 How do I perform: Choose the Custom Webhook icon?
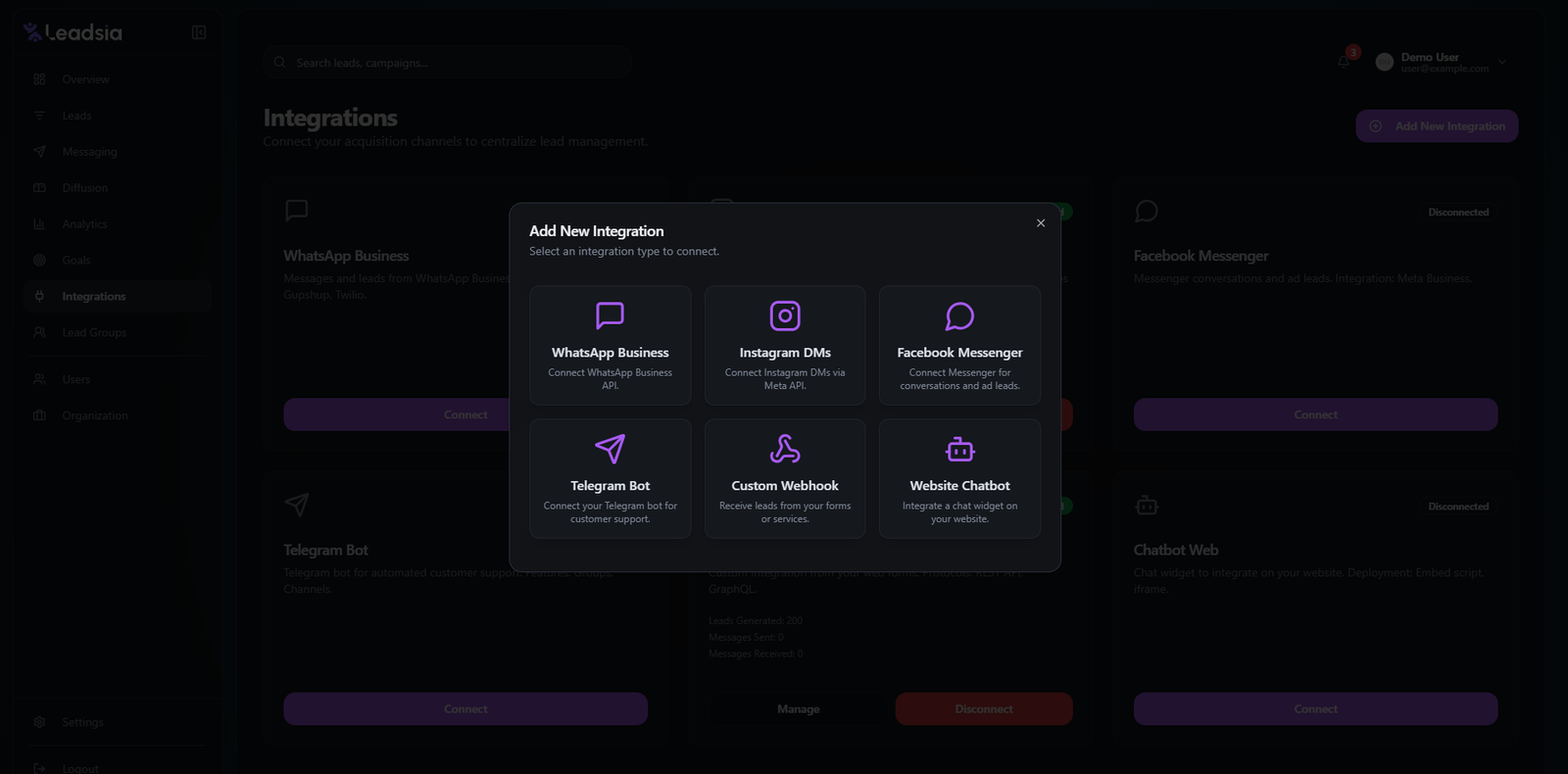tap(785, 449)
